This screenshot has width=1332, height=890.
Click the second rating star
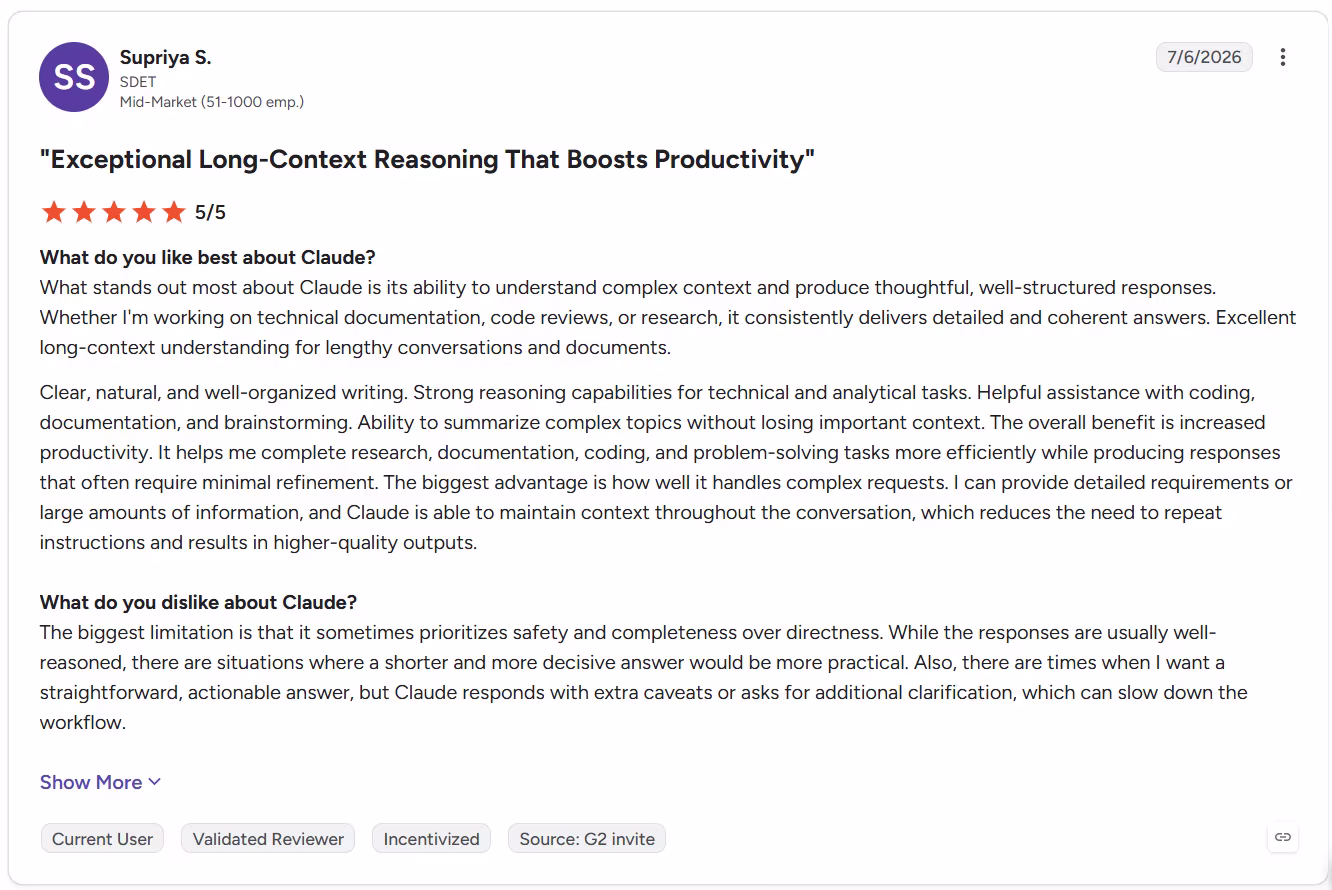point(84,212)
